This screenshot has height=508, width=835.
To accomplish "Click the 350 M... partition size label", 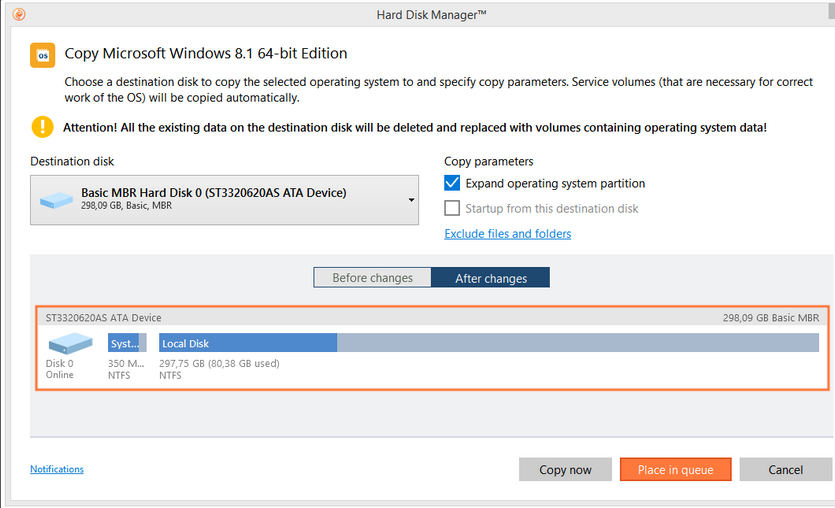I will point(126,363).
